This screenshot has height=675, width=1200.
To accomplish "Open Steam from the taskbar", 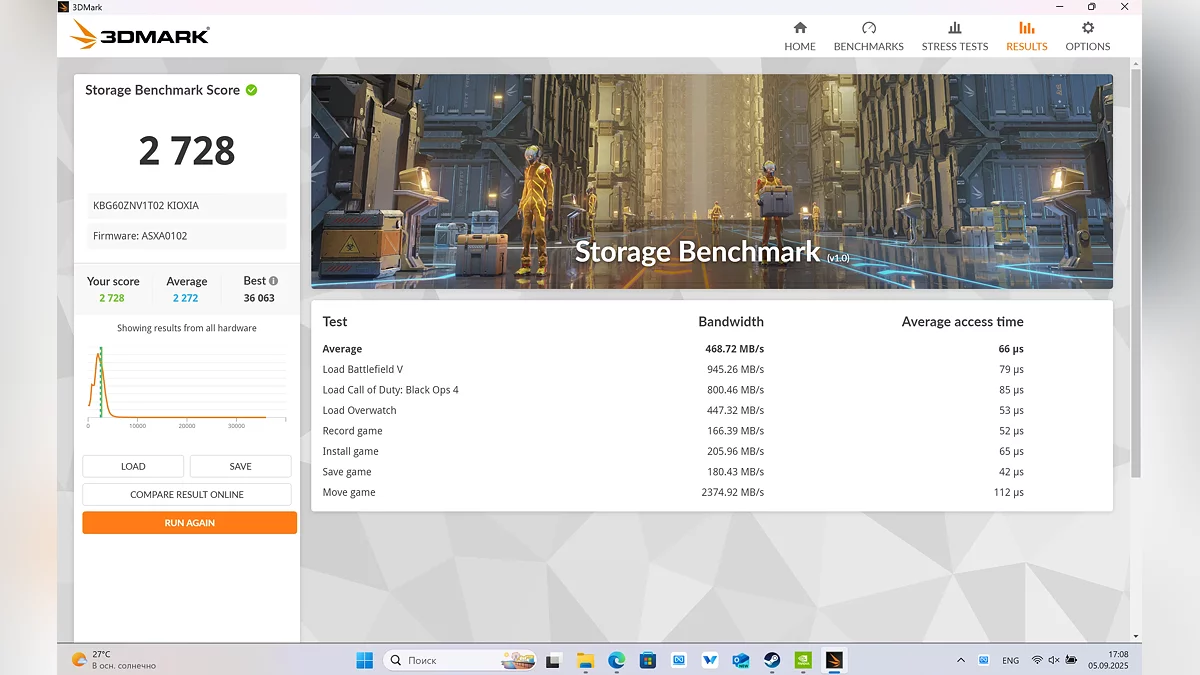I will tap(772, 660).
